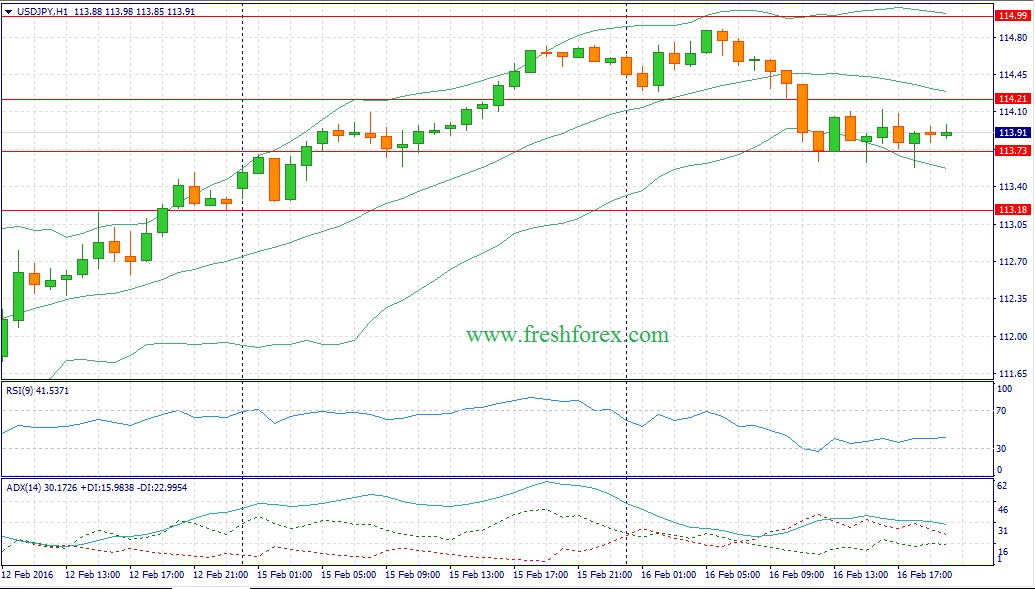Click the 15 Feb 01:00 time label

tap(283, 575)
